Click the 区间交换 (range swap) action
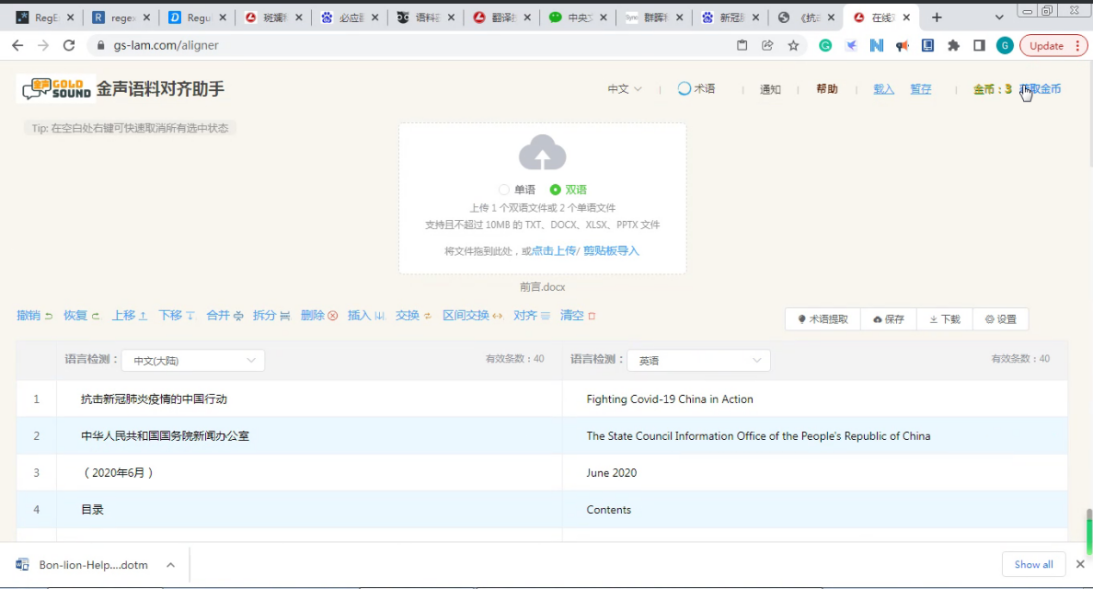 (473, 315)
